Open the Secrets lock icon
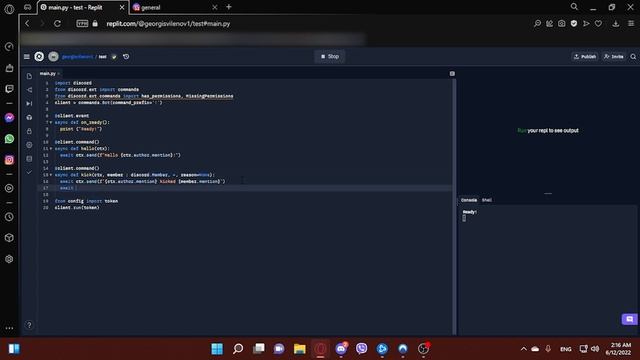This screenshot has width=640, height=360. point(29,131)
